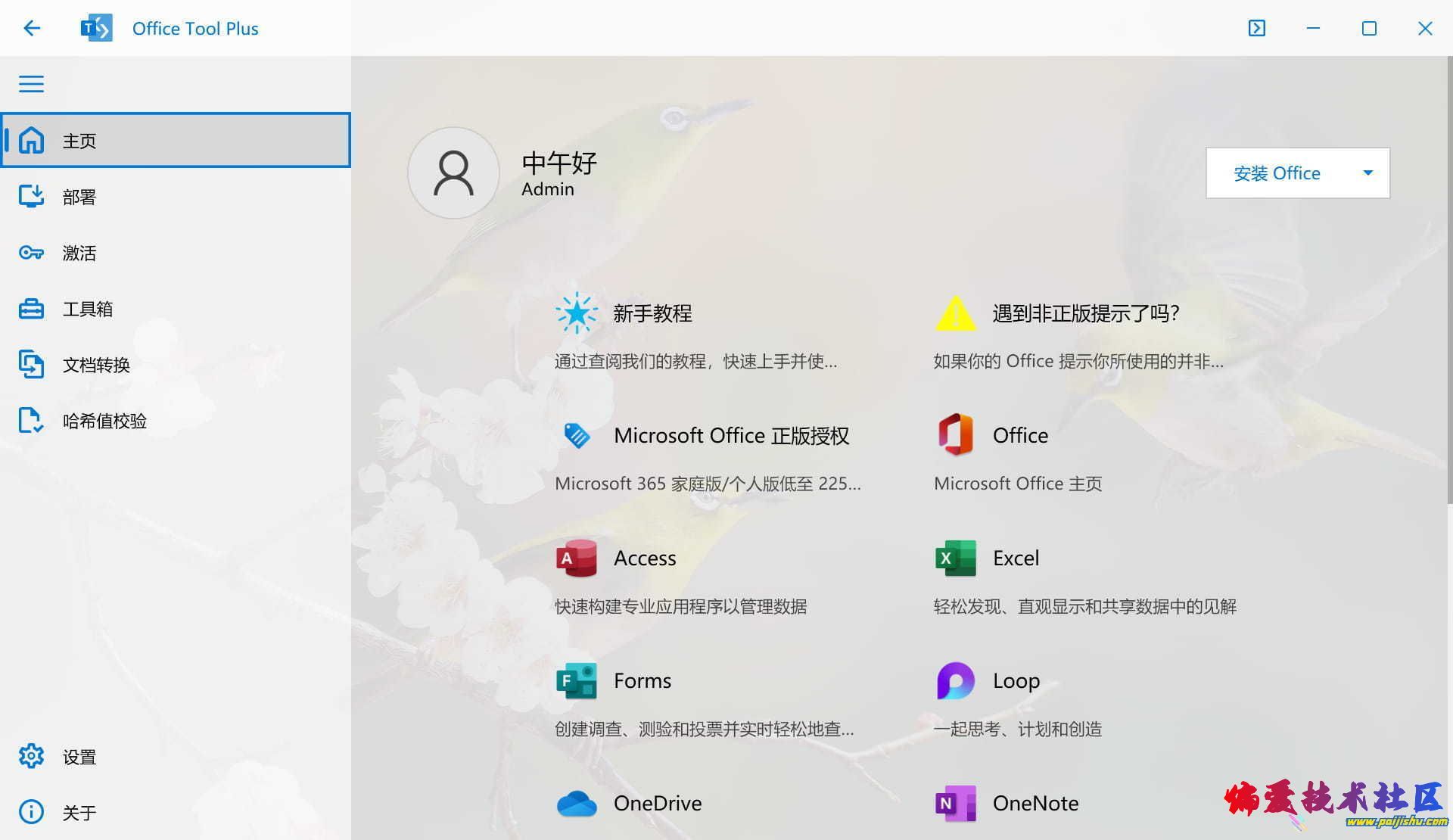
Task: Open the 文档转换 document conversion page
Action: (x=176, y=365)
